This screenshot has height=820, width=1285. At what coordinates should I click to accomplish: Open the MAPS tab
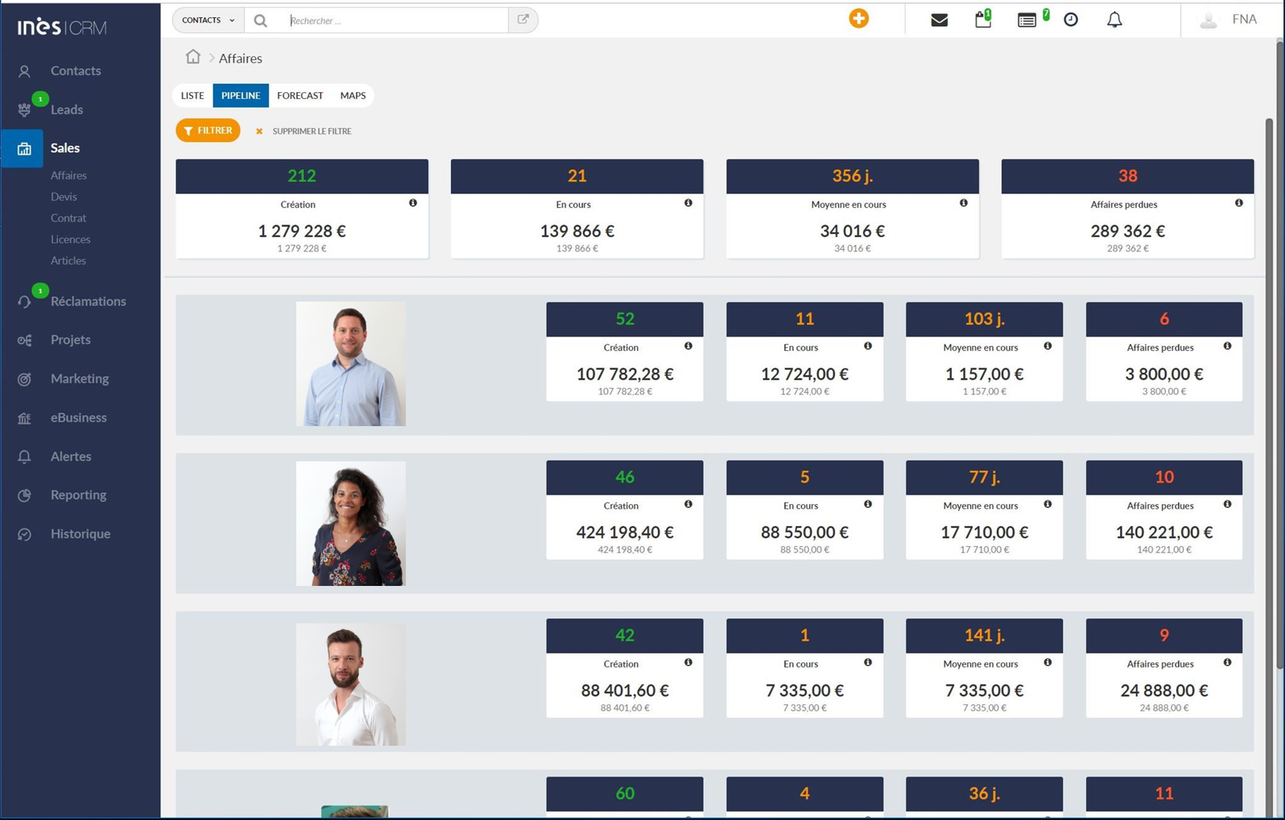coord(353,96)
